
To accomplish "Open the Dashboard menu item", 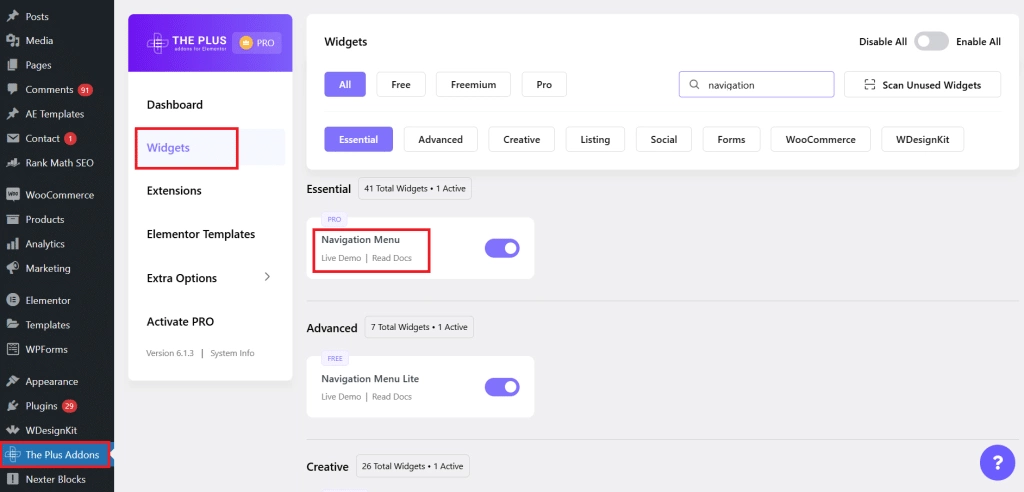I will (x=175, y=105).
